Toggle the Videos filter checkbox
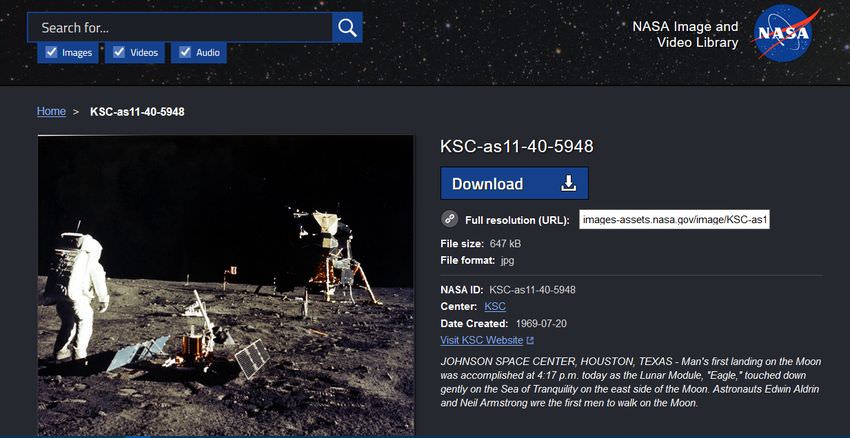The height and width of the screenshot is (438, 850). pos(119,53)
